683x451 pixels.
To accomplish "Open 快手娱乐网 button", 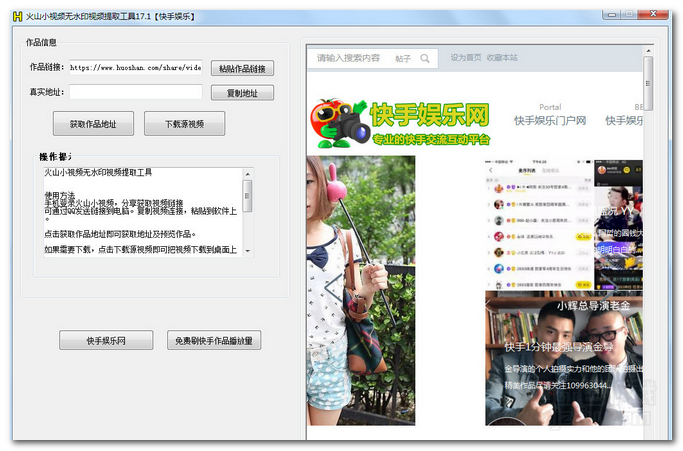I will 106,340.
